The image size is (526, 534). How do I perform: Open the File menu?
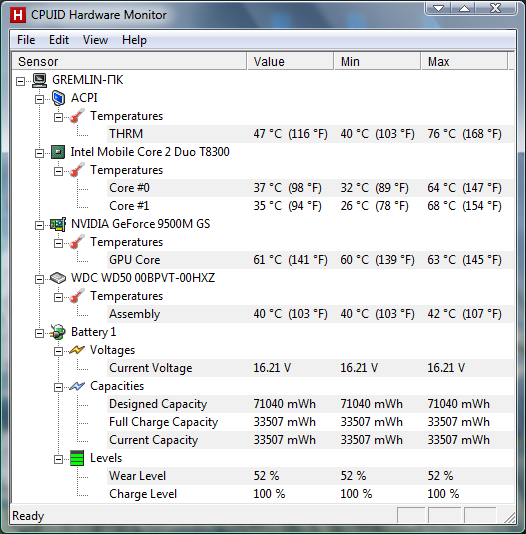(26, 40)
